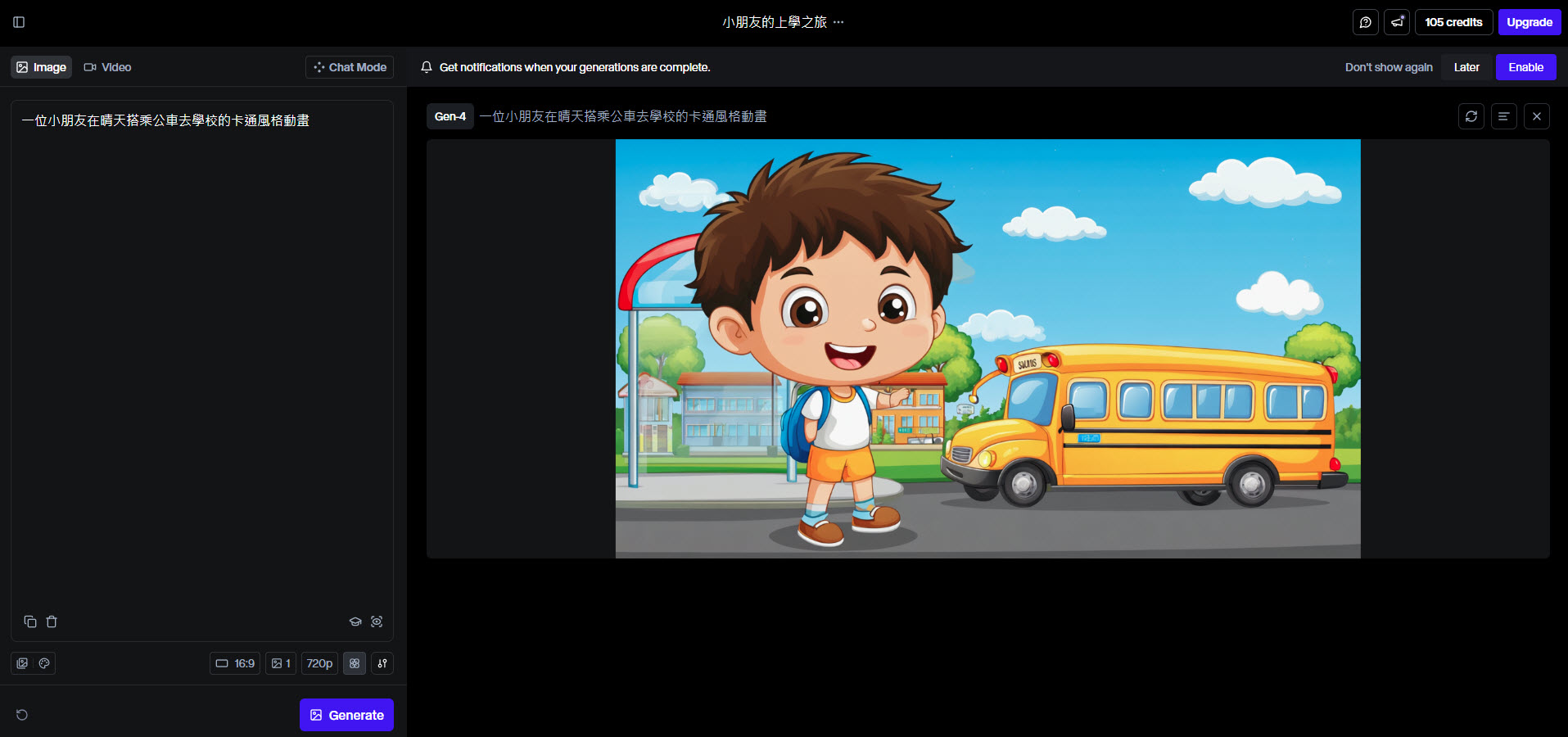Toggle the highlighted four-square option button

[355, 663]
